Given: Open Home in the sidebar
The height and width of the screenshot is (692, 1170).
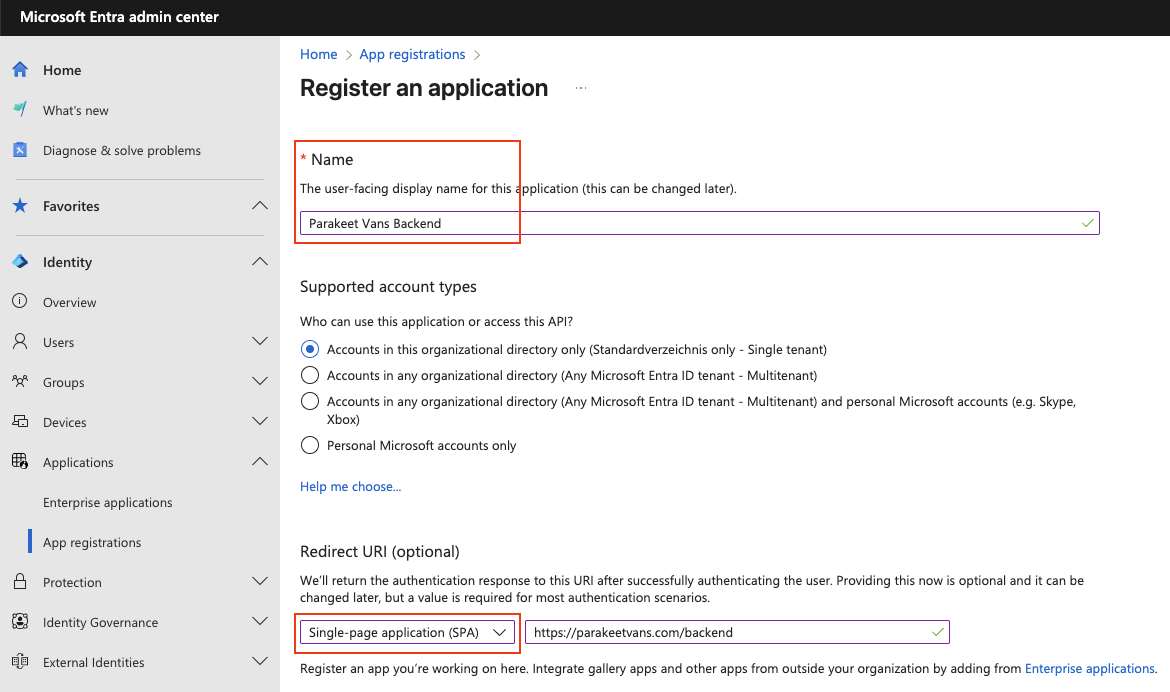Looking at the screenshot, I should click(62, 70).
